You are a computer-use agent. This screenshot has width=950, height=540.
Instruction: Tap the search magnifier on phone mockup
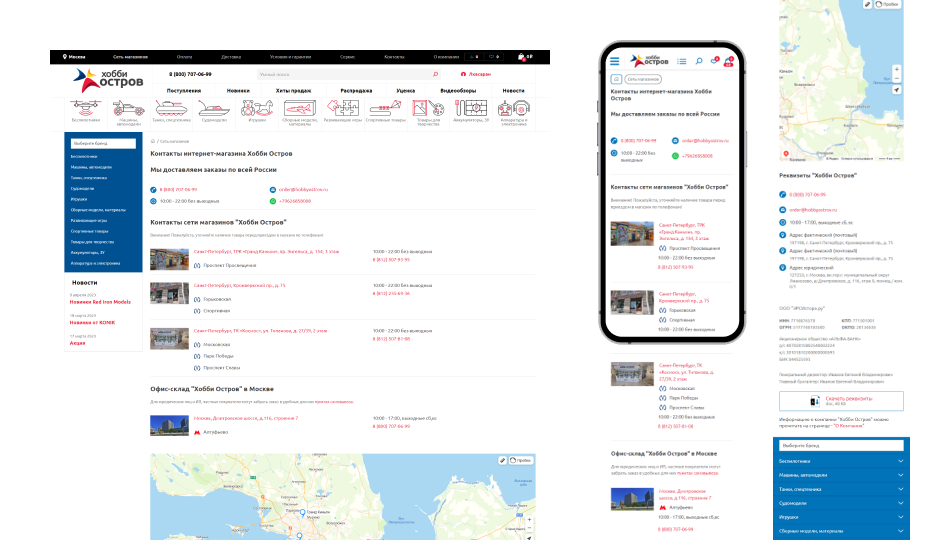[699, 61]
